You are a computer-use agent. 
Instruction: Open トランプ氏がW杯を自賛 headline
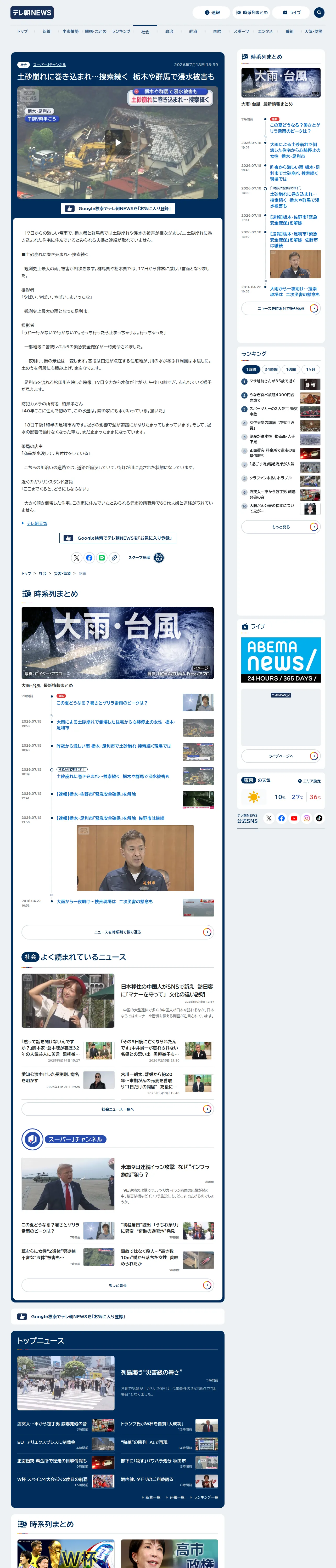click(x=152, y=1423)
